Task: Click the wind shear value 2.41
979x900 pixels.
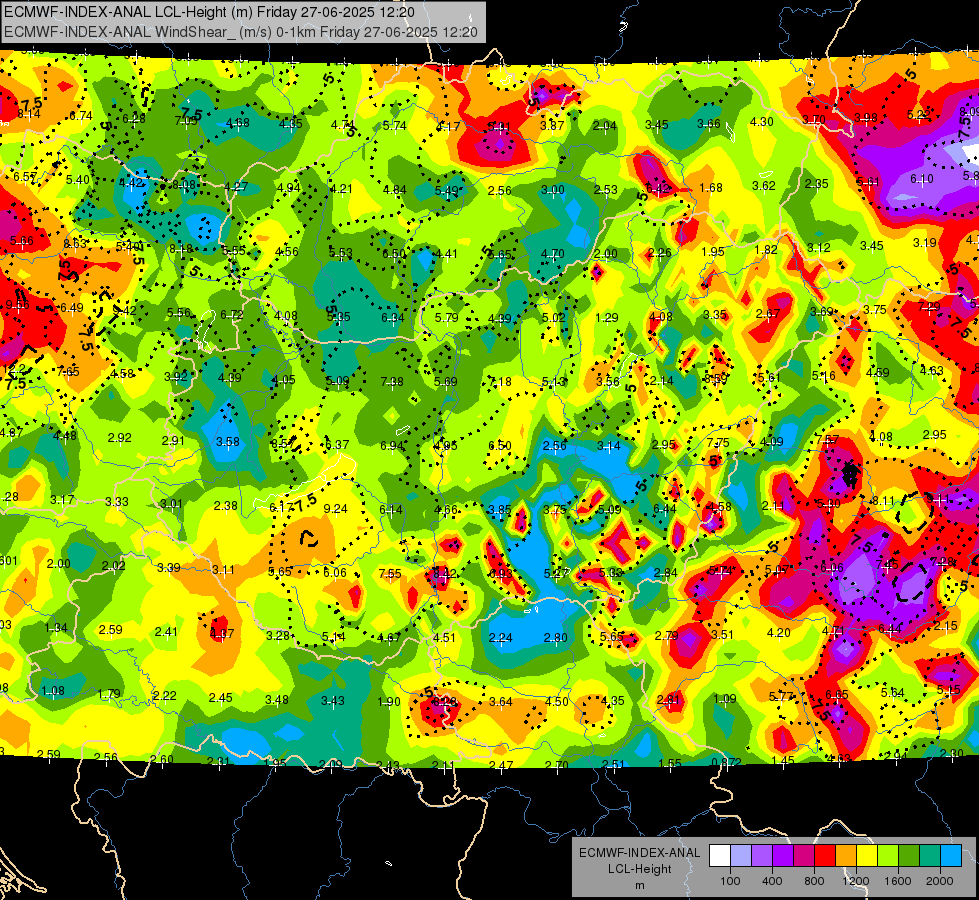Action: (166, 631)
